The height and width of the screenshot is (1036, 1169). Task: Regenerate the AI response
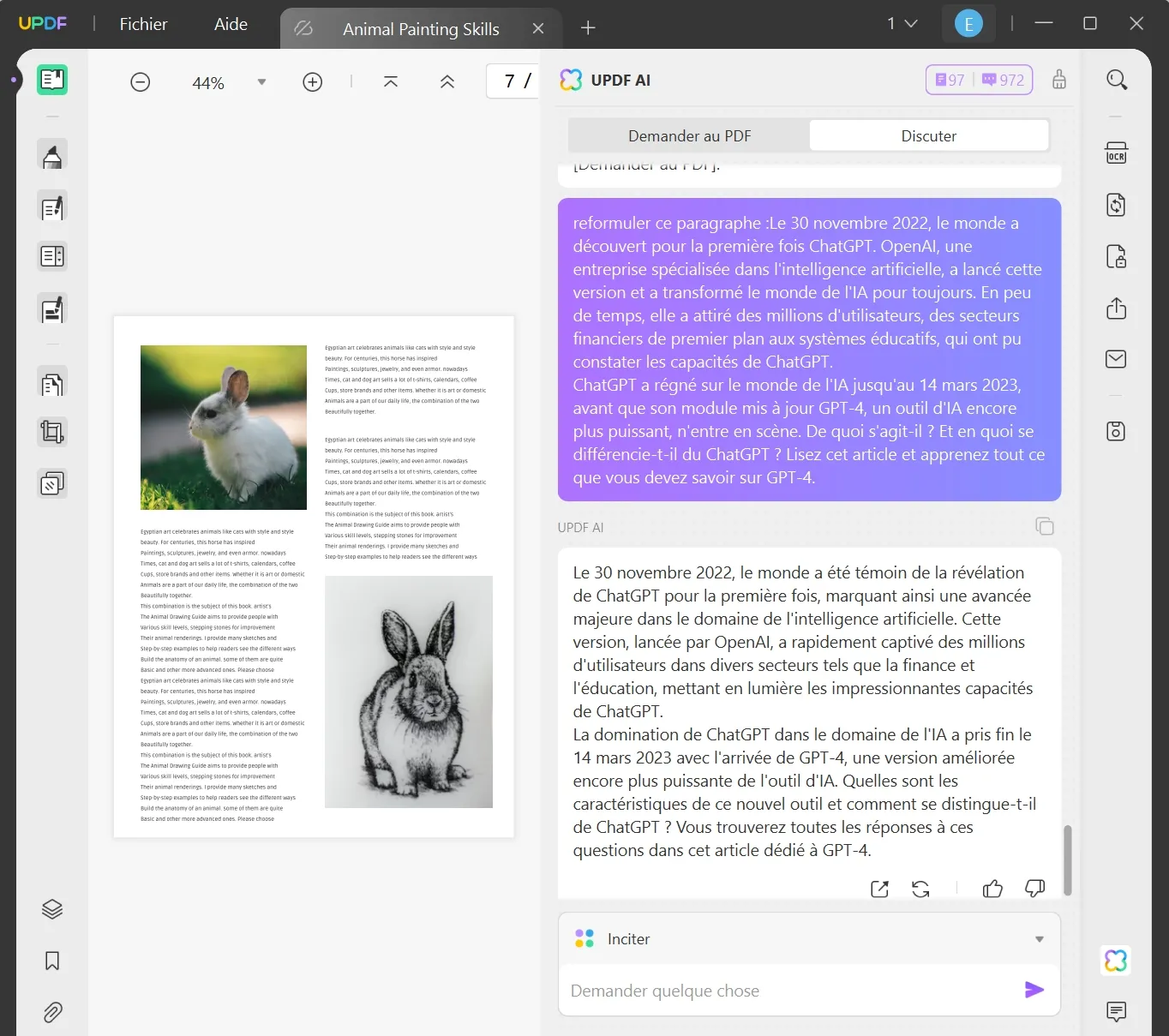tap(921, 889)
